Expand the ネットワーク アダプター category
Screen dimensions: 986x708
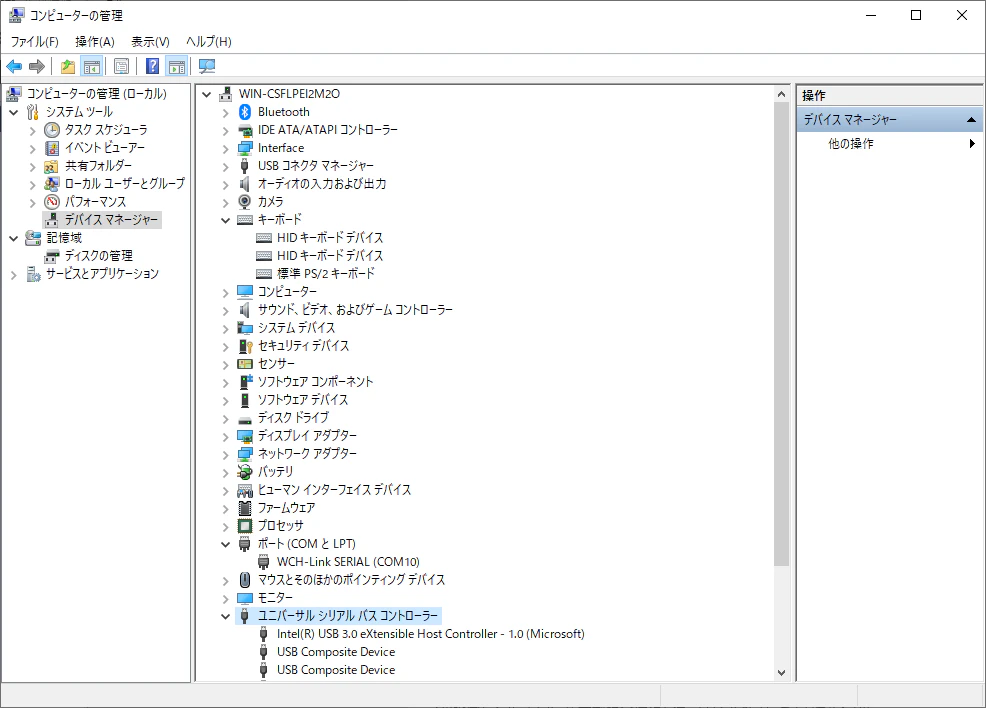(x=225, y=454)
